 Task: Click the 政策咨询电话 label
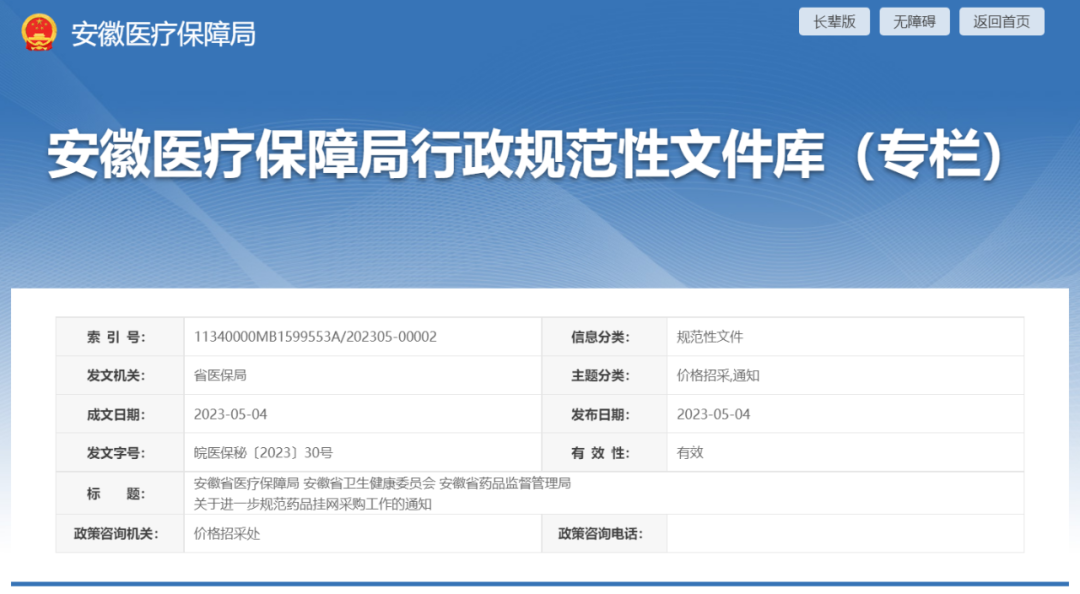[600, 534]
